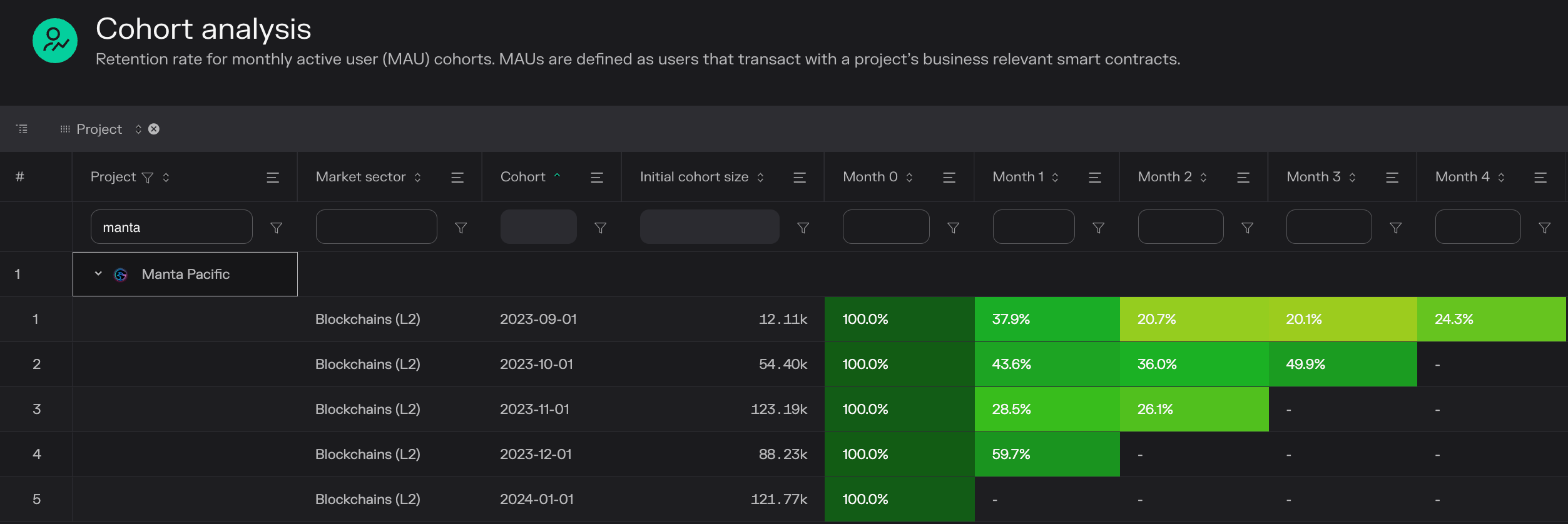Select the 36.0% Month 2 cell
Viewport: 1568px width, 524px height.
(x=1194, y=364)
